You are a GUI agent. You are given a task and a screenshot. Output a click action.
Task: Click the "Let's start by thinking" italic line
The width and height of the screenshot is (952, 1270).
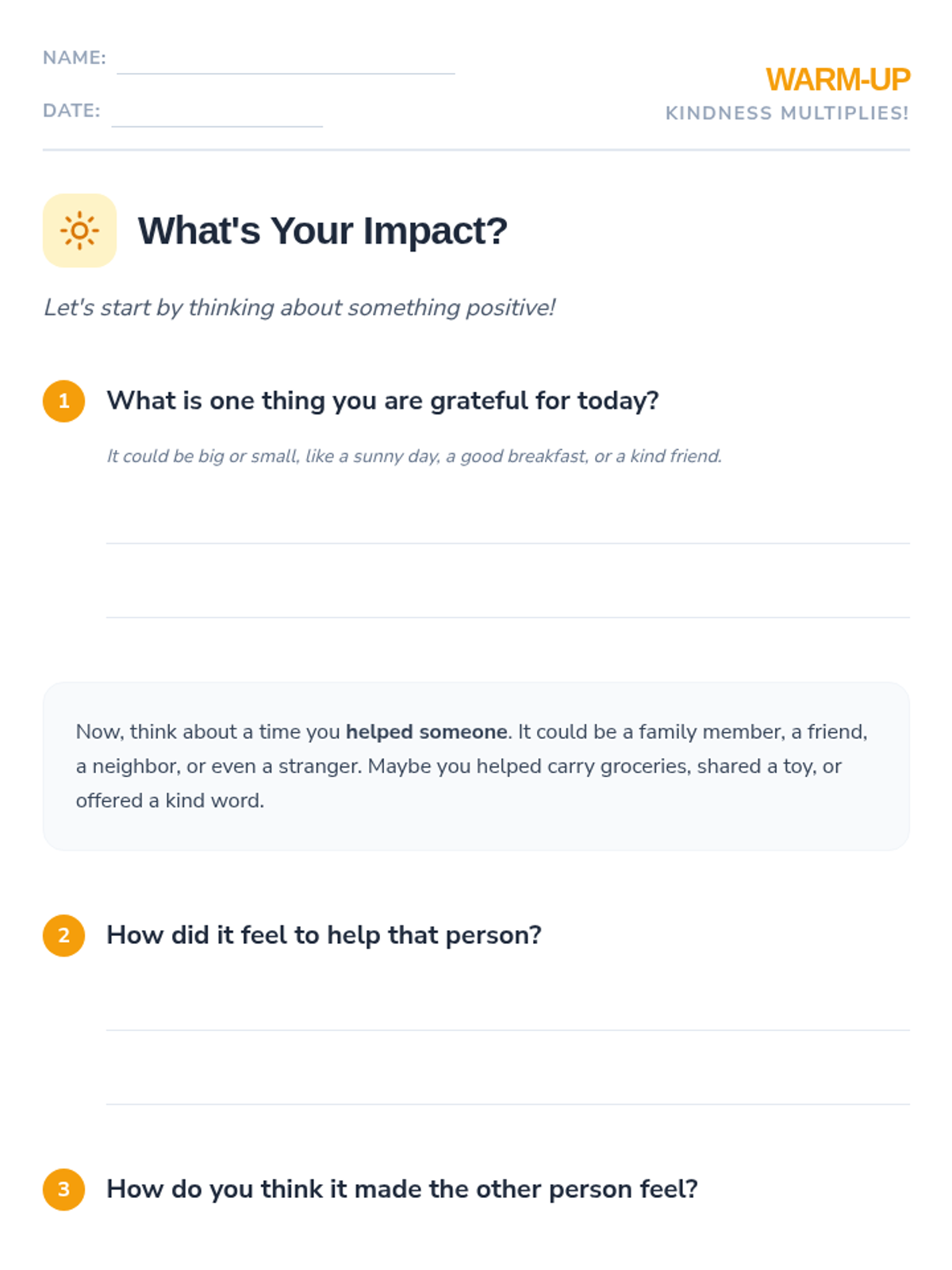pyautogui.click(x=299, y=307)
